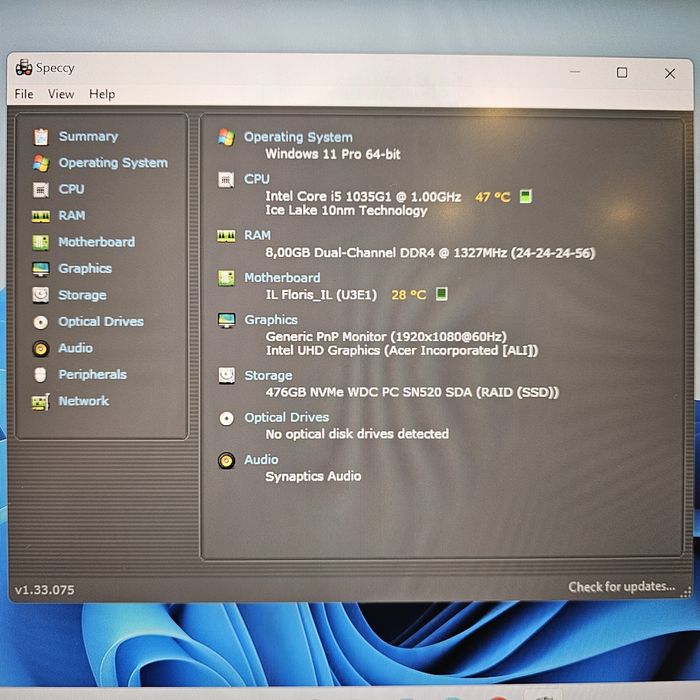
Task: Click RAM icon in summary panel
Action: click(226, 236)
